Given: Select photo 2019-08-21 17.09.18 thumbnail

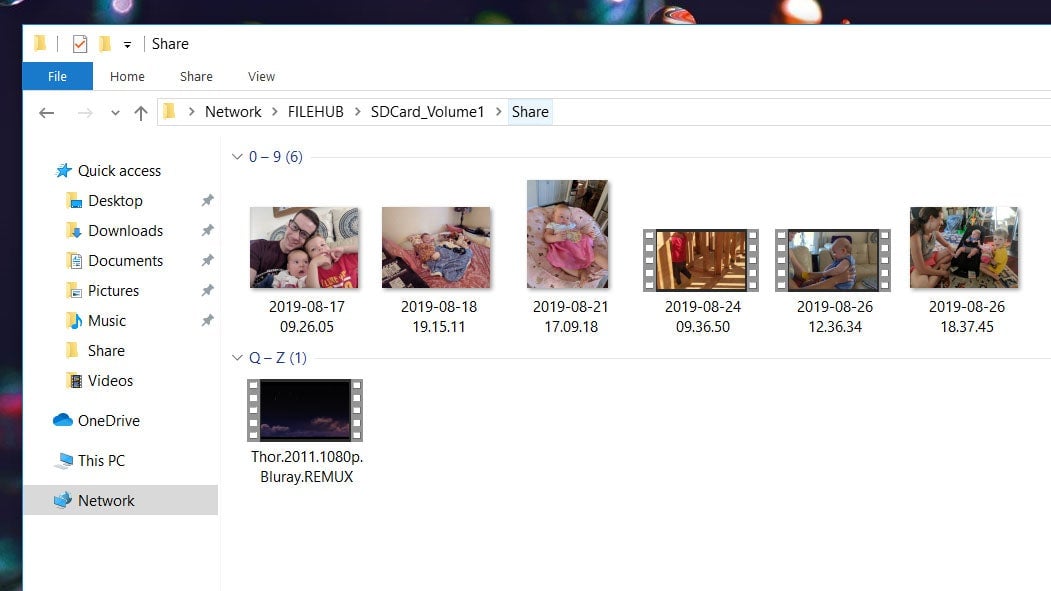Looking at the screenshot, I should (x=568, y=234).
